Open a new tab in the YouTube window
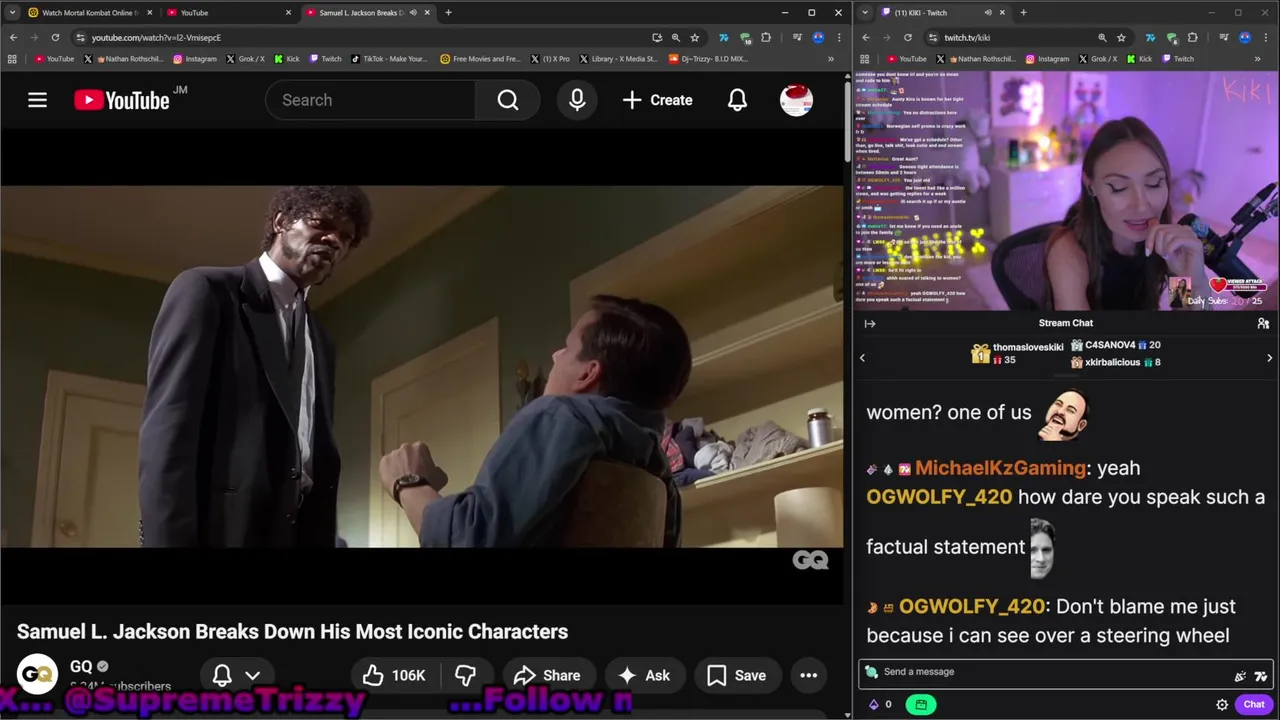1280x720 pixels. 448,13
